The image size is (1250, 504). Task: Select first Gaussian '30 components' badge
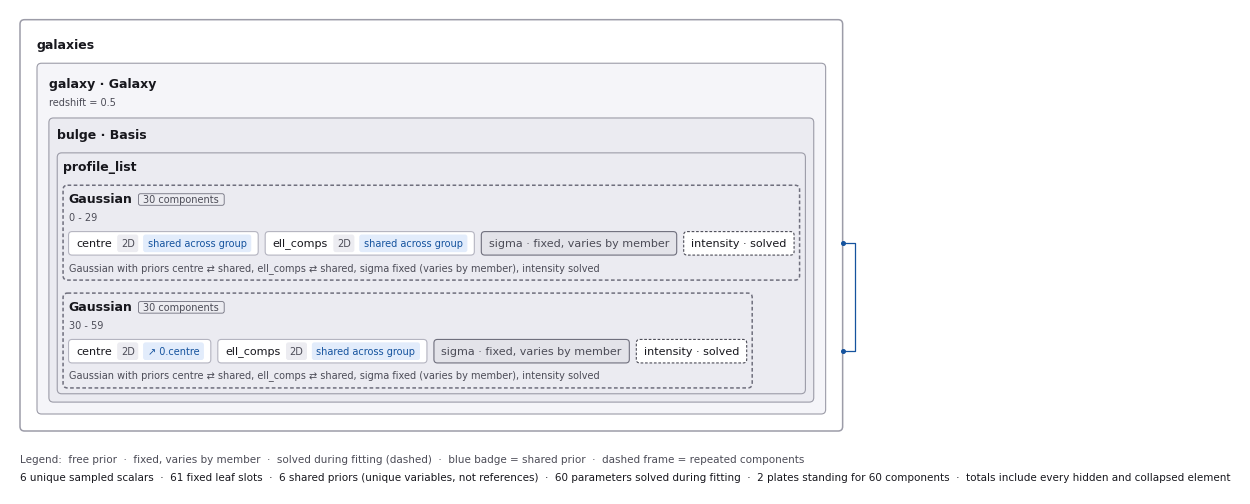181,200
